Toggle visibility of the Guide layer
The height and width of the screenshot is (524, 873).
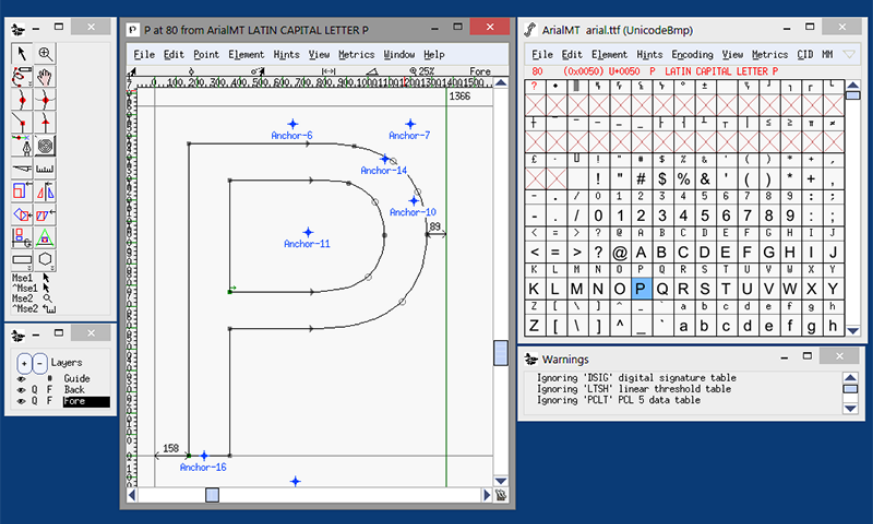point(21,379)
